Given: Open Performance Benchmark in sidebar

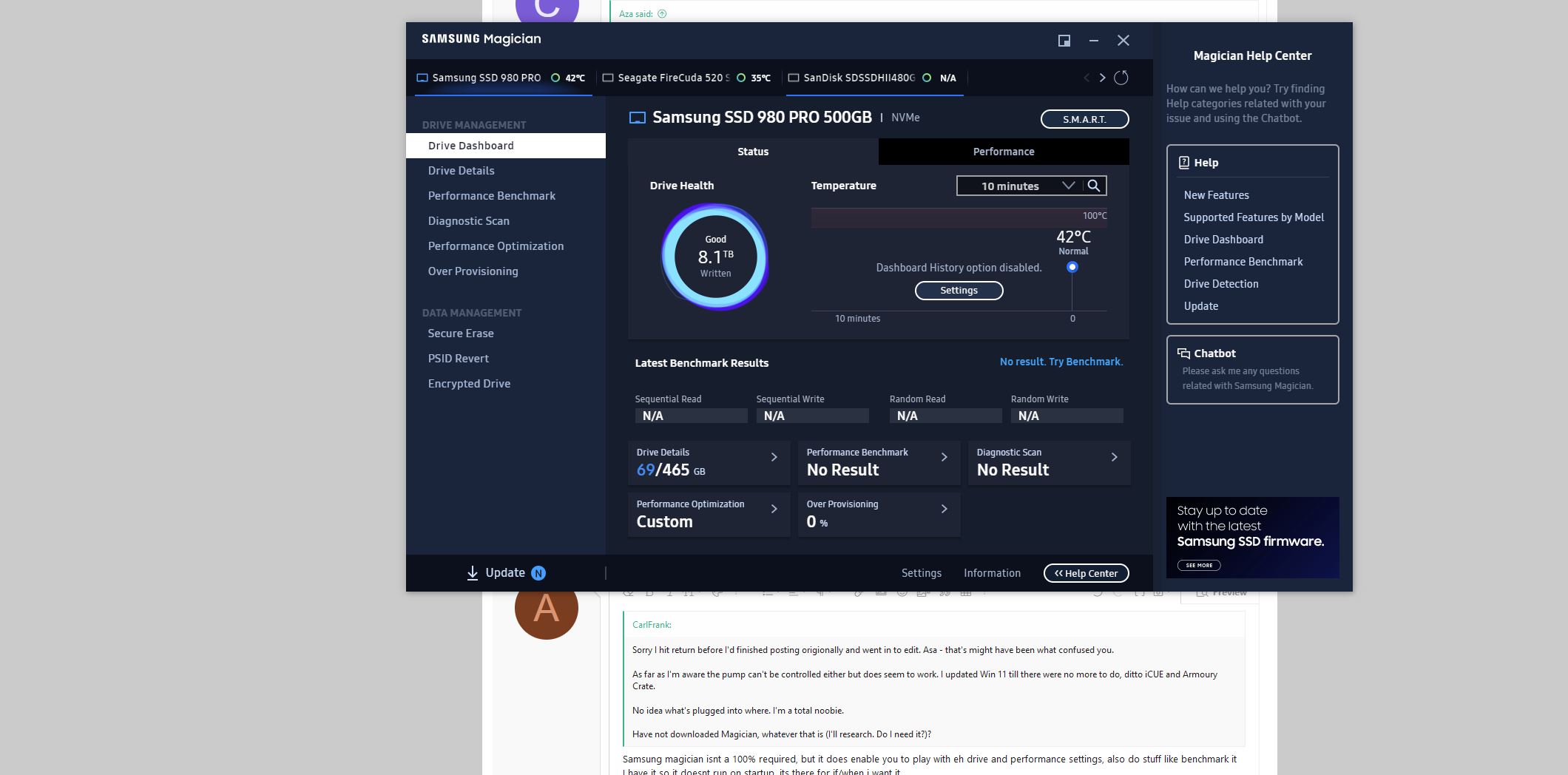Looking at the screenshot, I should point(506,196).
